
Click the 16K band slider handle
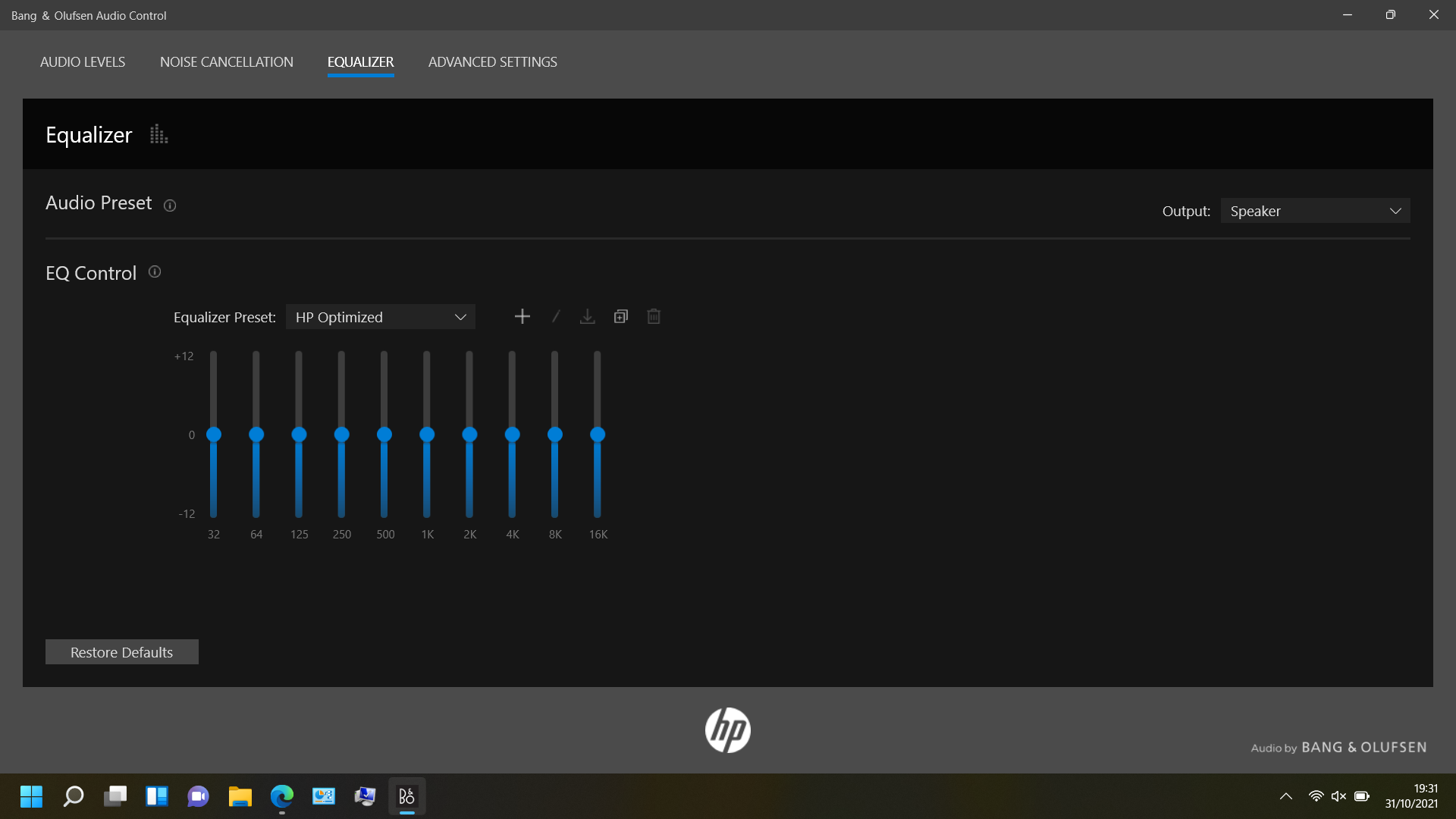598,435
